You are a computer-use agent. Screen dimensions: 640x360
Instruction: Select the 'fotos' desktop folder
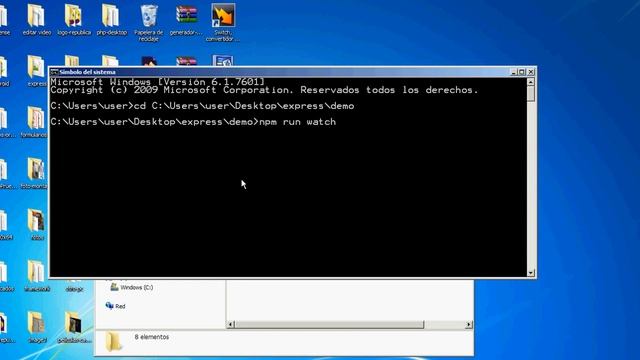click(36, 224)
